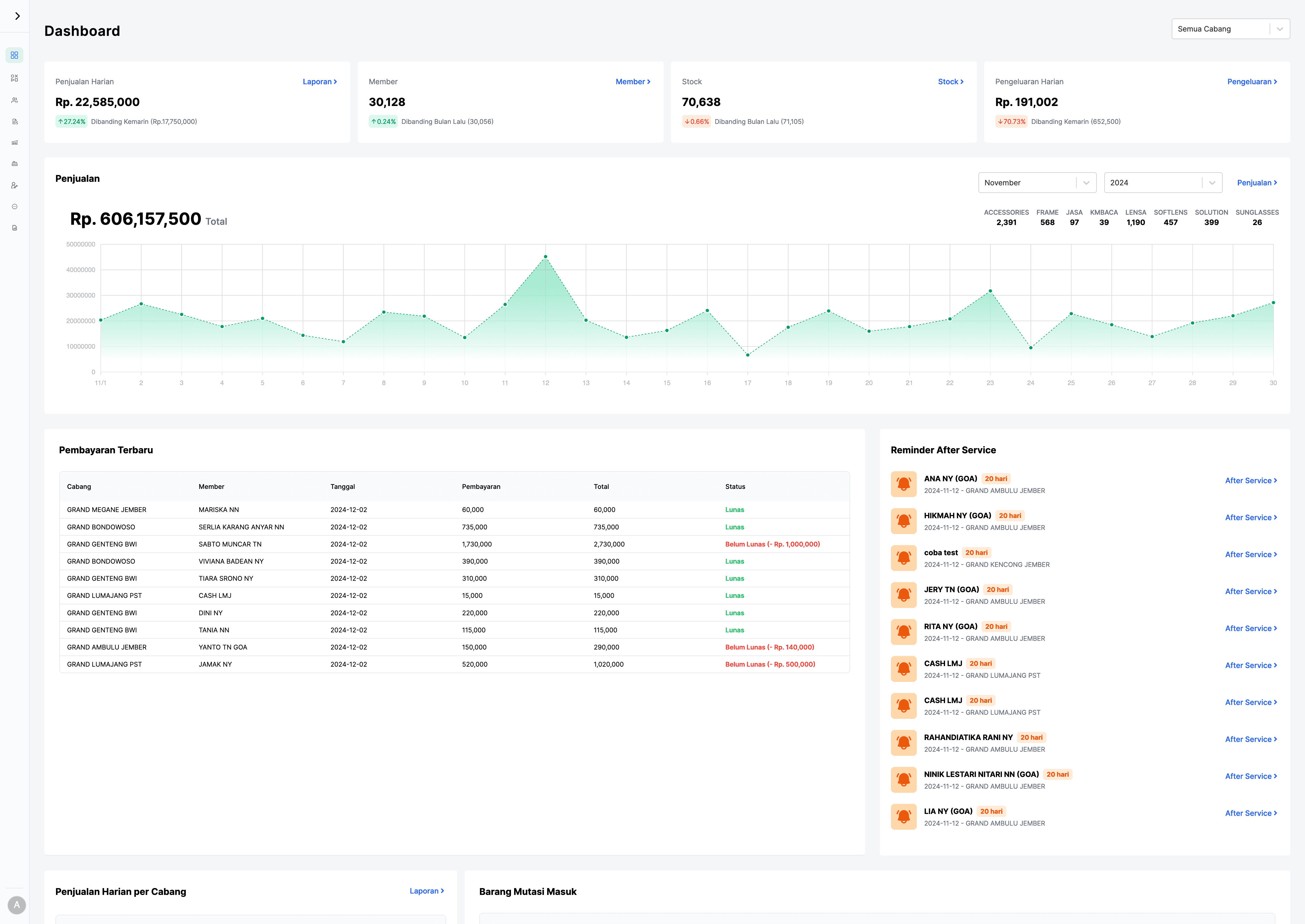Open the Dashboard grid icon in sidebar
The width and height of the screenshot is (1305, 924).
[14, 55]
